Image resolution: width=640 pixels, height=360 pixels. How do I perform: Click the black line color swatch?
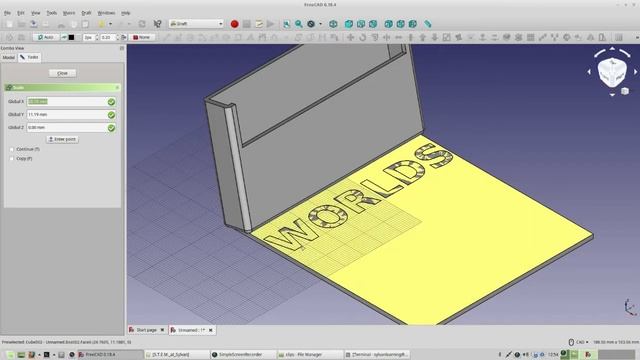(71, 37)
